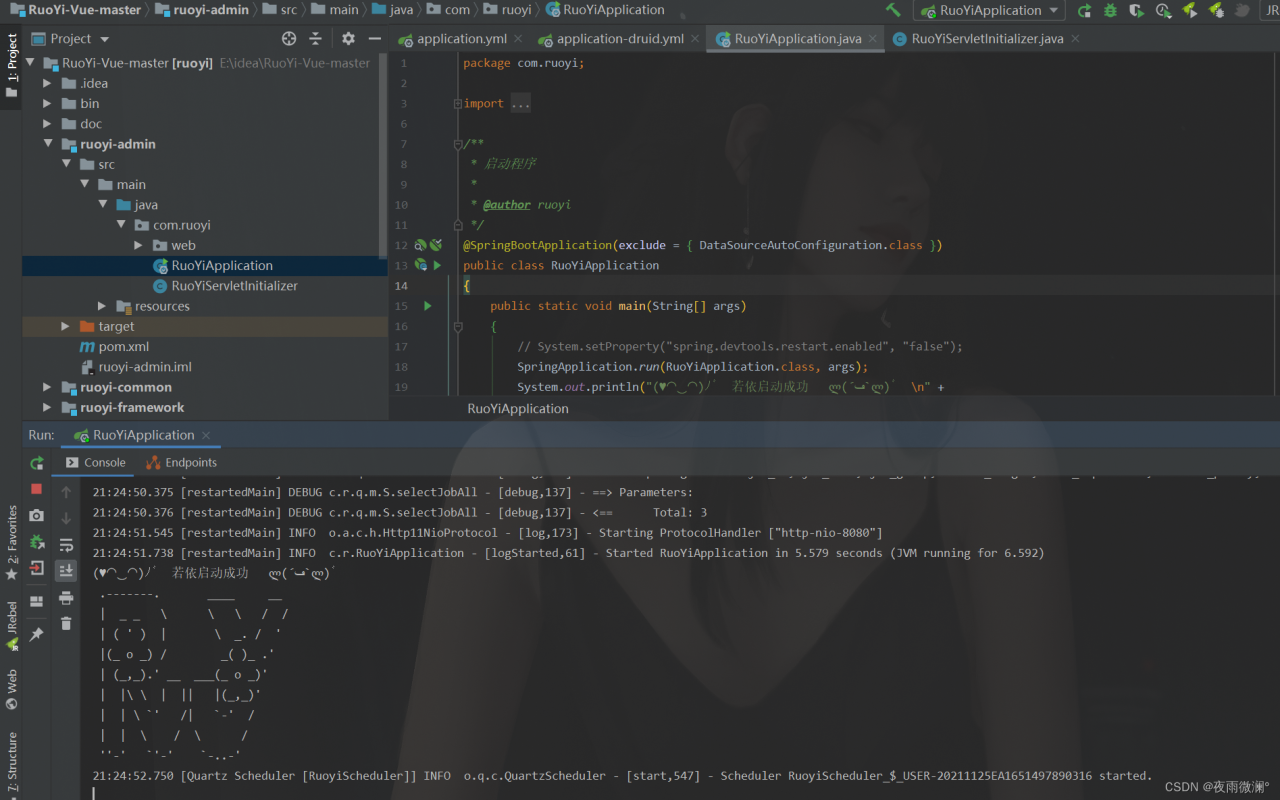Expand the ruoyi-common module
Image resolution: width=1280 pixels, height=800 pixels.
[47, 387]
